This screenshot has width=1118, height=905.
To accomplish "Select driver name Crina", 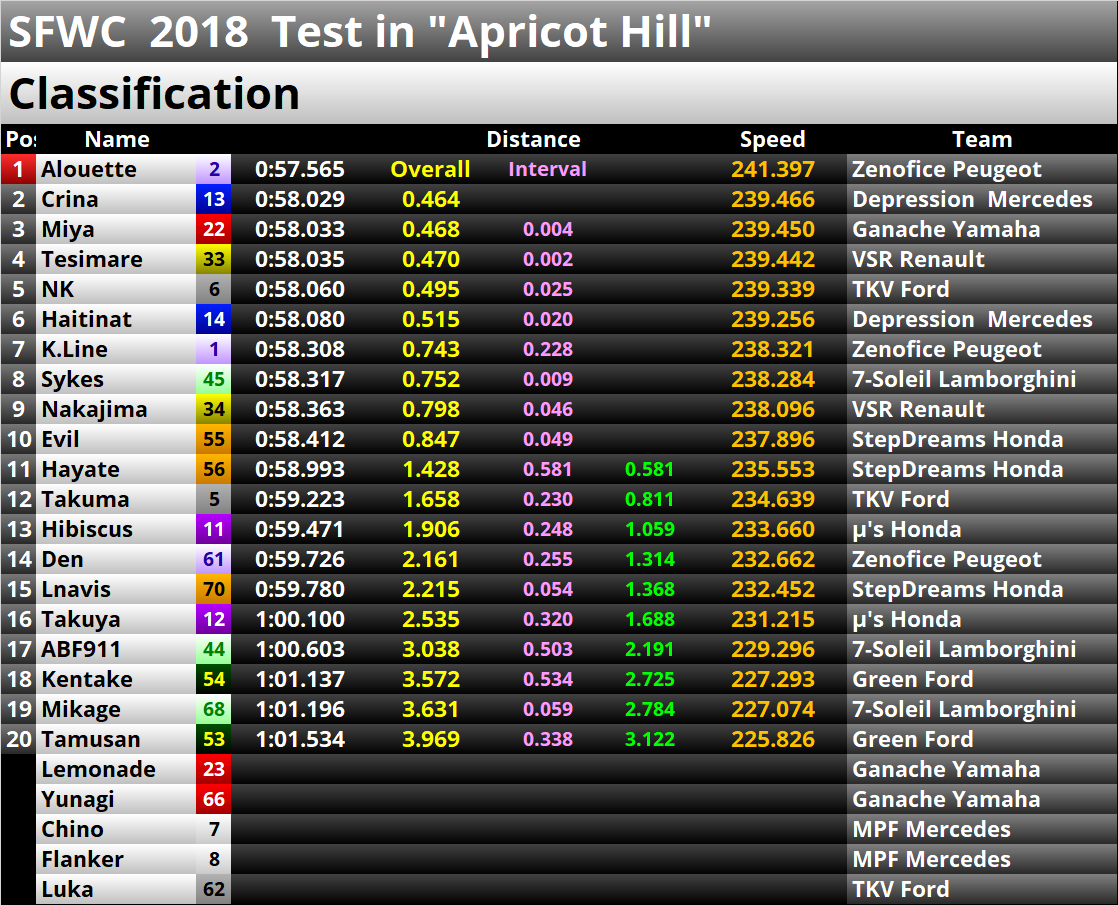I will click(70, 200).
